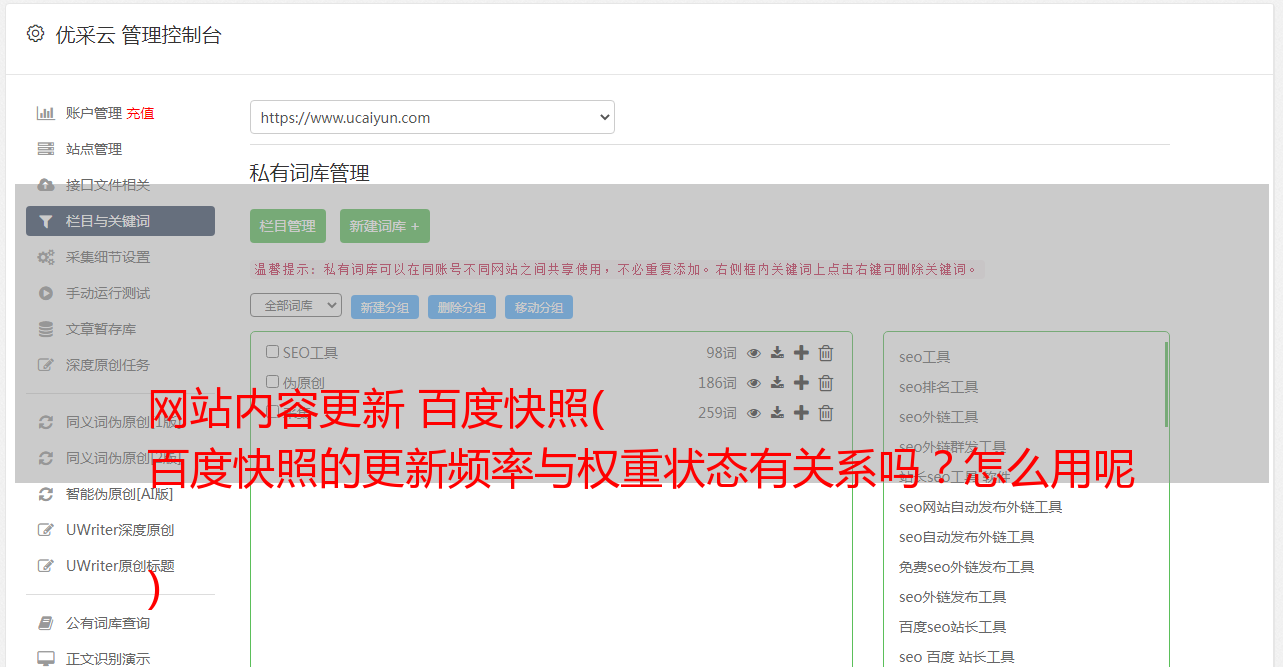
Task: Click the edit icon for UWriter深度原创
Action: [45, 530]
